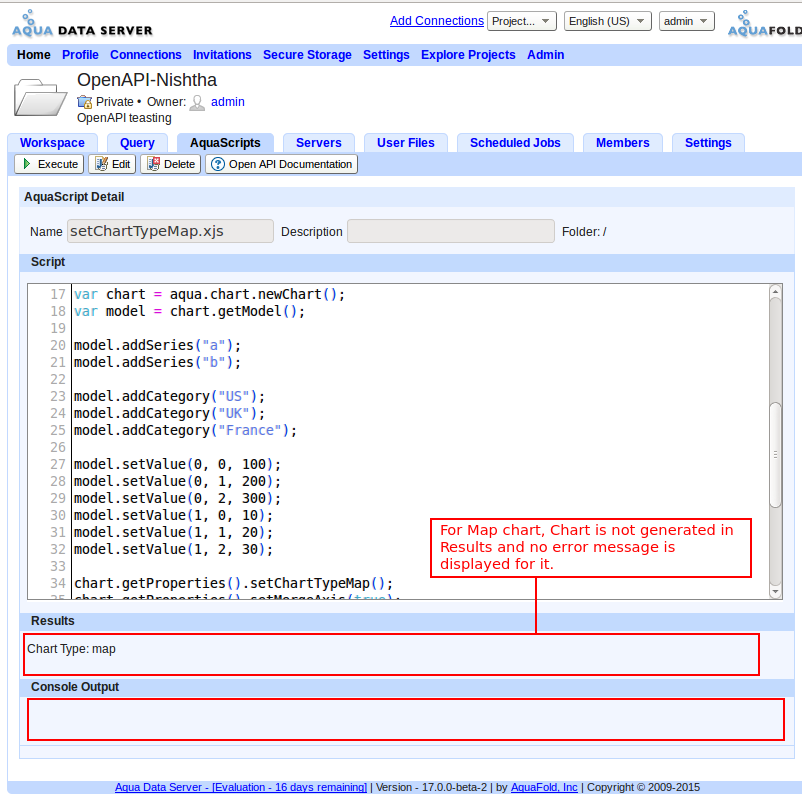Click the Name field setChartTypeMap.xjs
Viewport: 807px width, 809px height.
[x=170, y=231]
